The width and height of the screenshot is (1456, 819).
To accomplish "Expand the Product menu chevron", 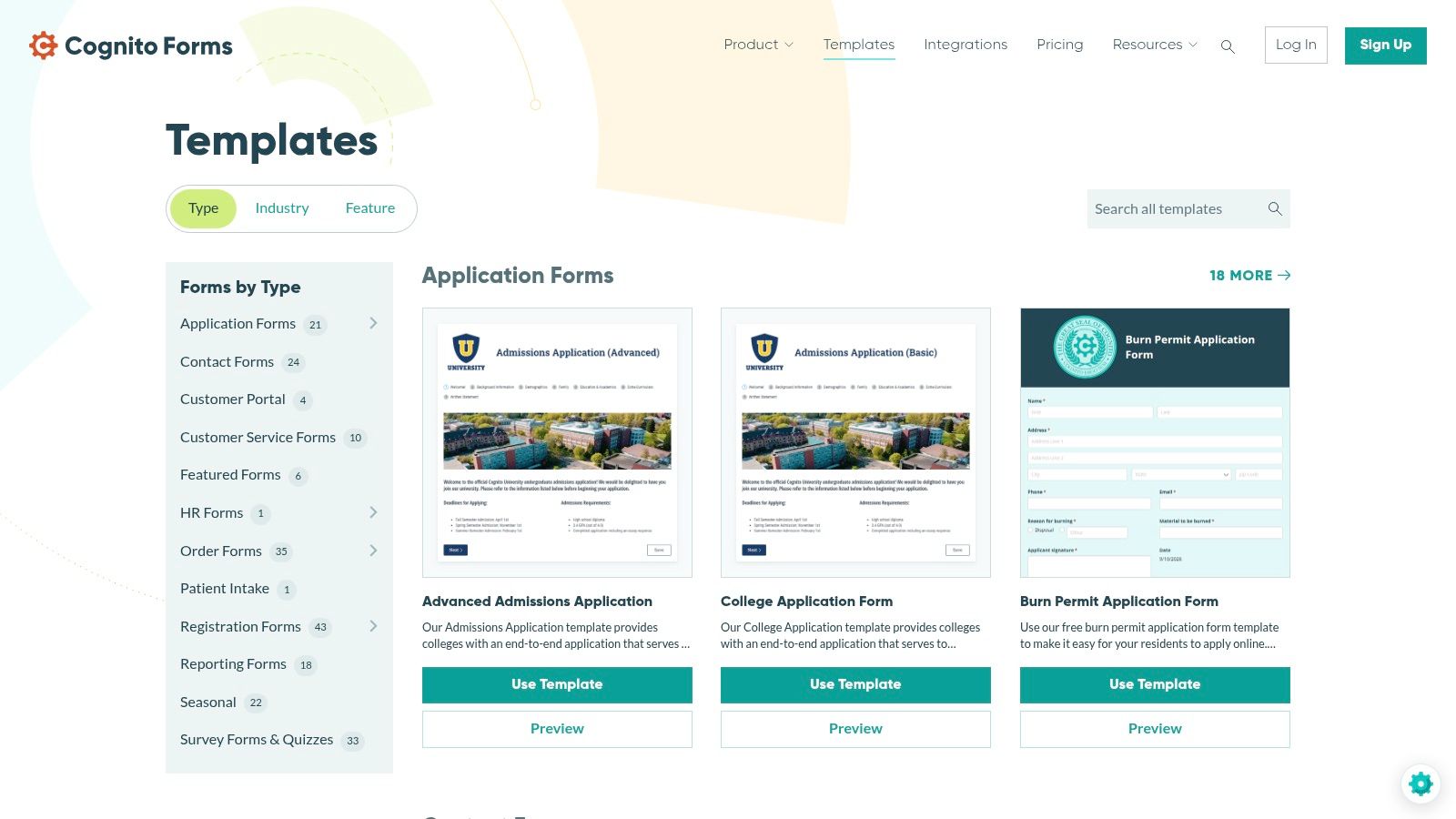I will (789, 45).
